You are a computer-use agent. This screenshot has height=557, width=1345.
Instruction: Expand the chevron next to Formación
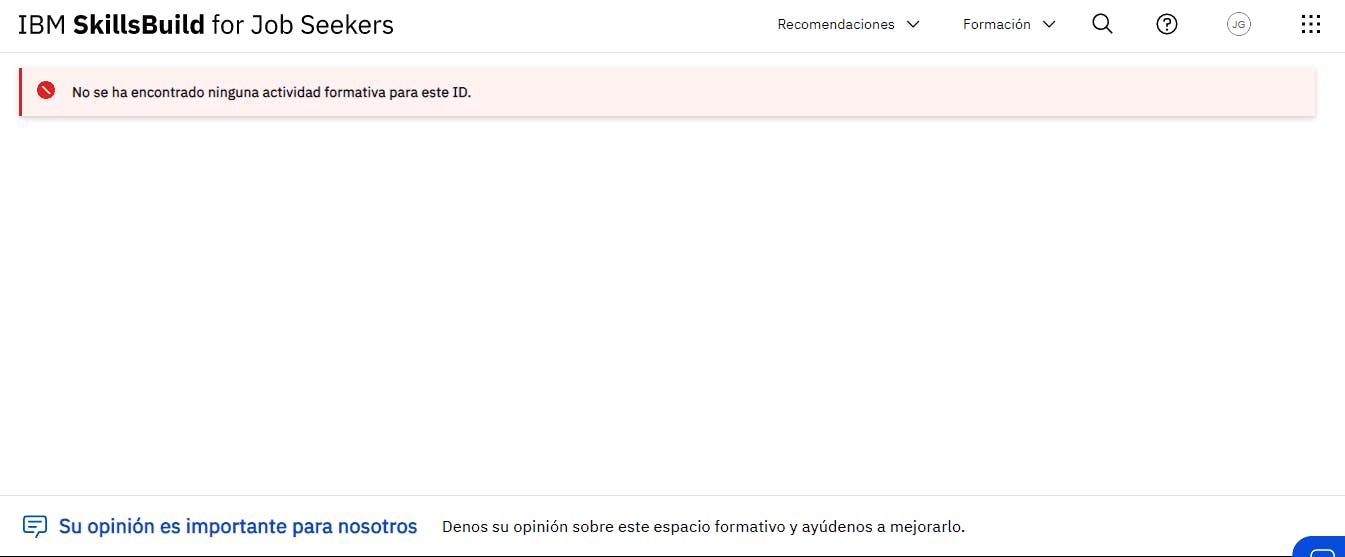pyautogui.click(x=1048, y=24)
